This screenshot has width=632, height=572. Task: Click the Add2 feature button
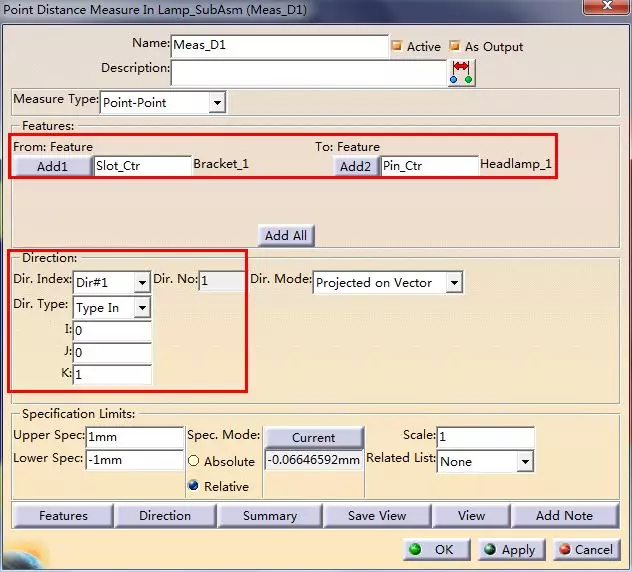coord(355,166)
